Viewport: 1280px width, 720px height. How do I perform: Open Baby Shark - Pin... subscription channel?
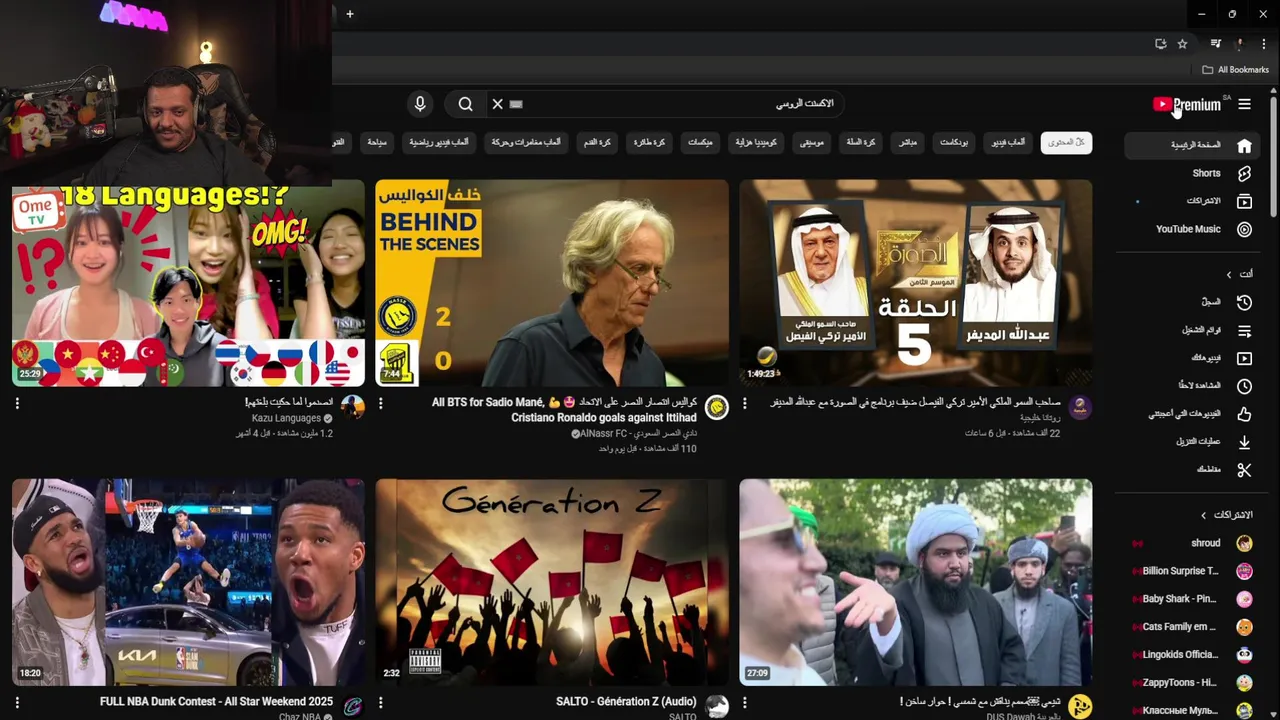[x=1192, y=599]
